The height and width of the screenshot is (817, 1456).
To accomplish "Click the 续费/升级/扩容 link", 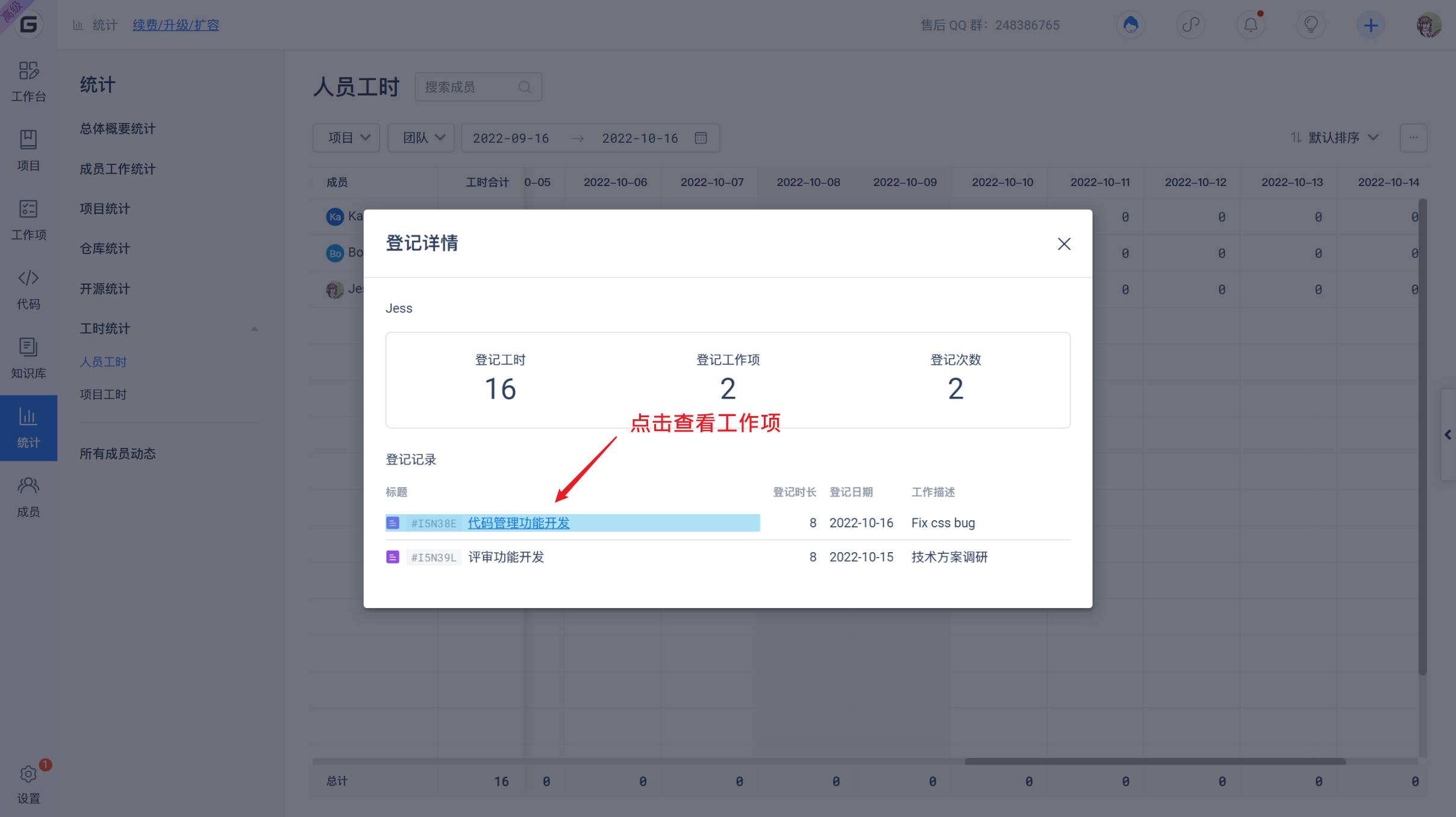I will click(176, 25).
